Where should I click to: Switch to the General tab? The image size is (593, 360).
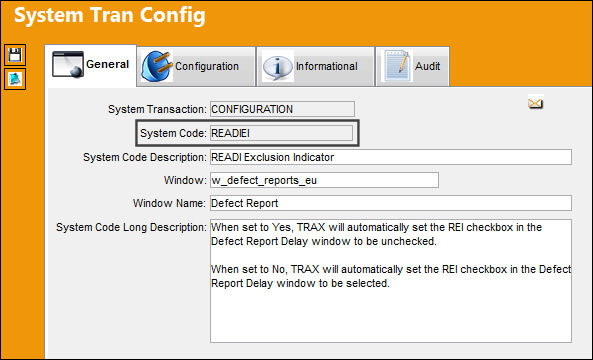click(x=90, y=66)
